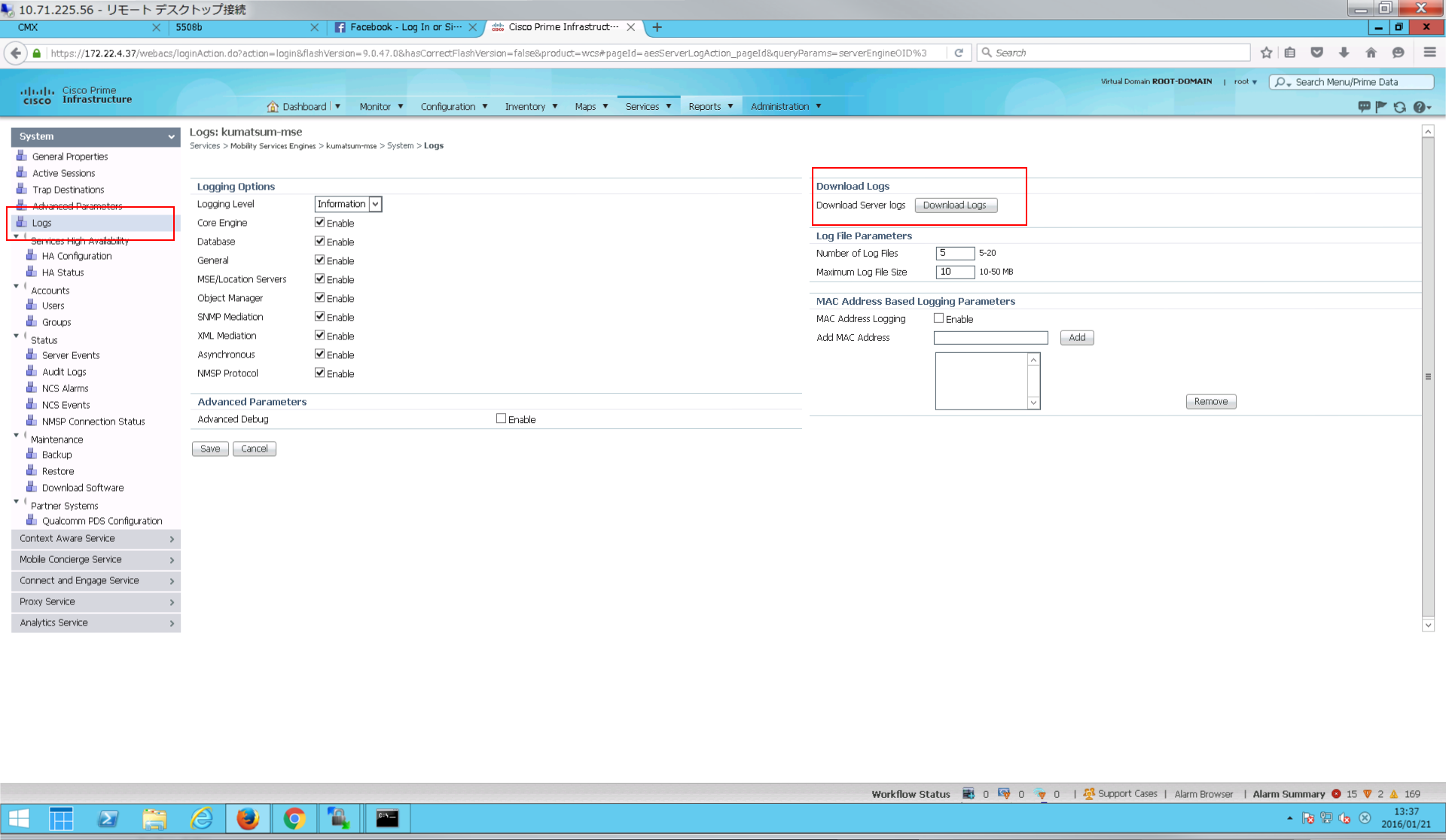Open Internet Explorer from taskbar
This screenshot has height=840, width=1446.
pyautogui.click(x=201, y=818)
